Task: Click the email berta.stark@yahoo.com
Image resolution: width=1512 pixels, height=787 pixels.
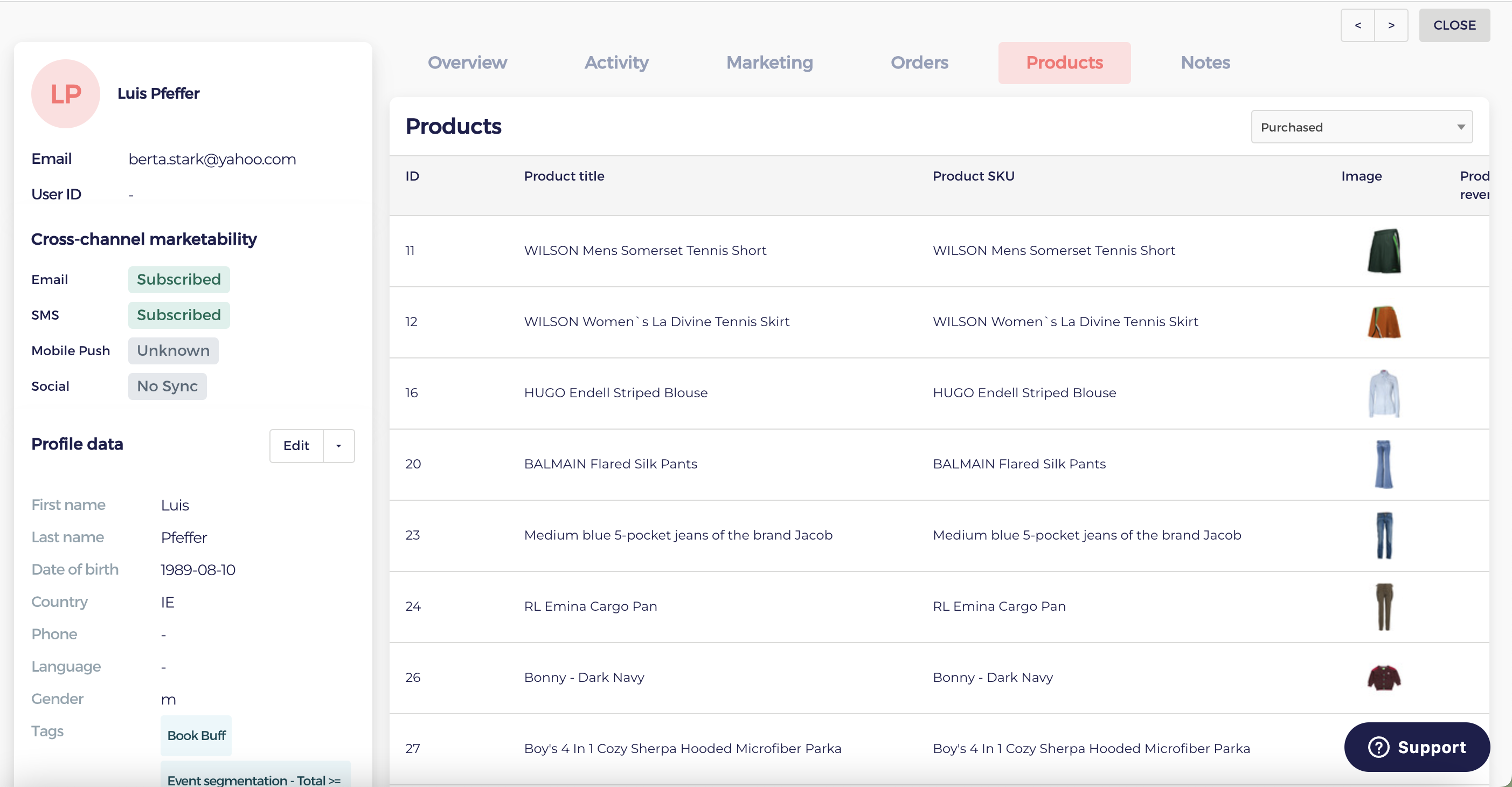Action: coord(212,159)
